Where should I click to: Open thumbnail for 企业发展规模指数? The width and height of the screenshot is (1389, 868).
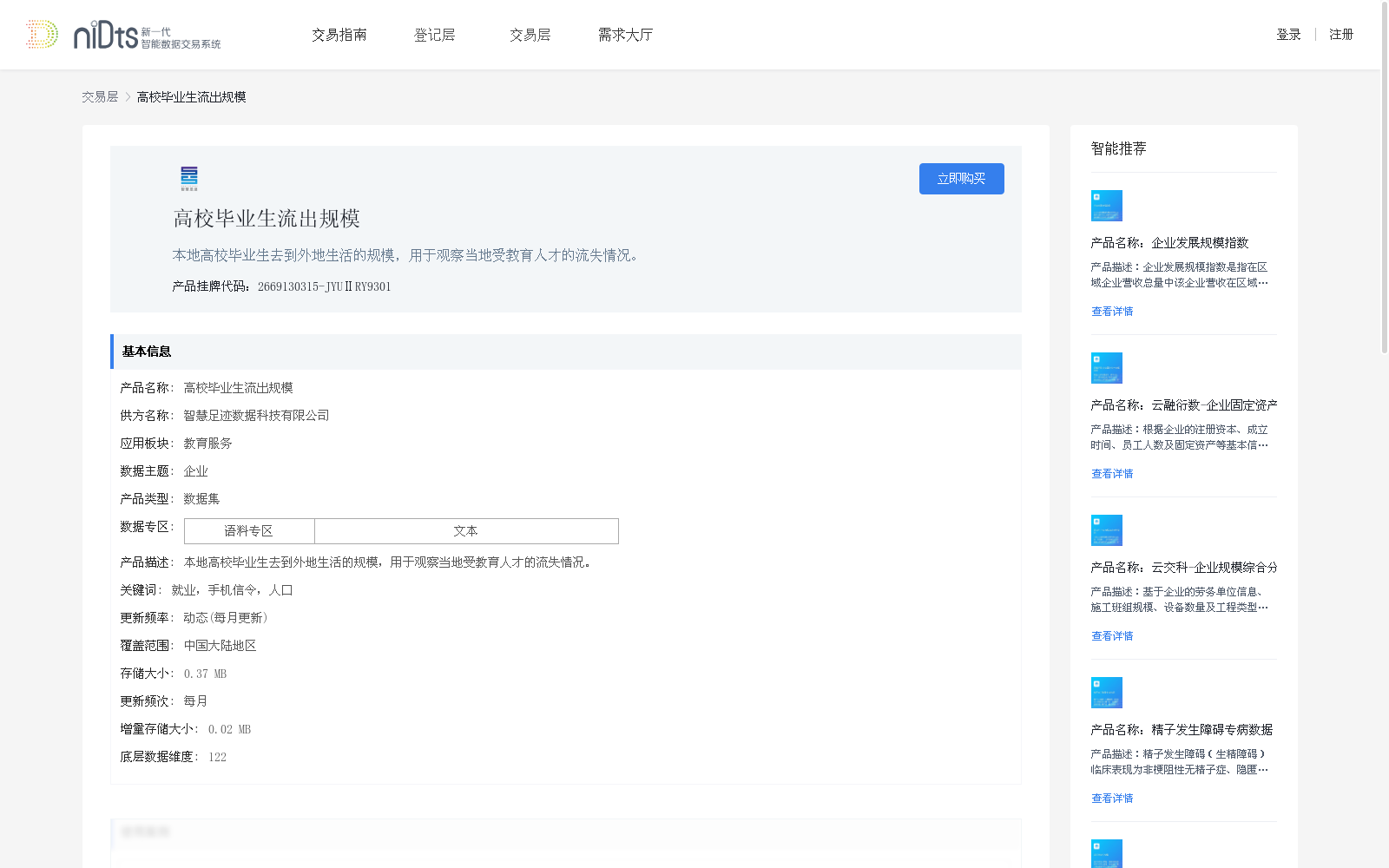tap(1107, 206)
